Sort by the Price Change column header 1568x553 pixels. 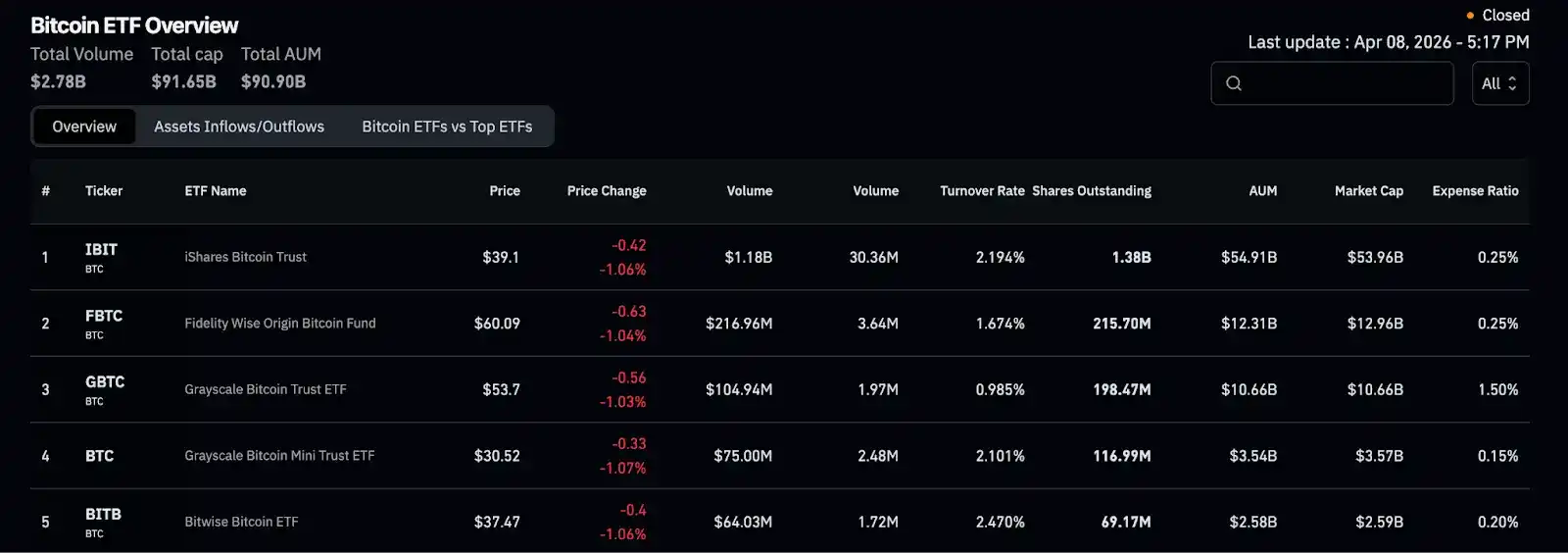click(x=606, y=191)
